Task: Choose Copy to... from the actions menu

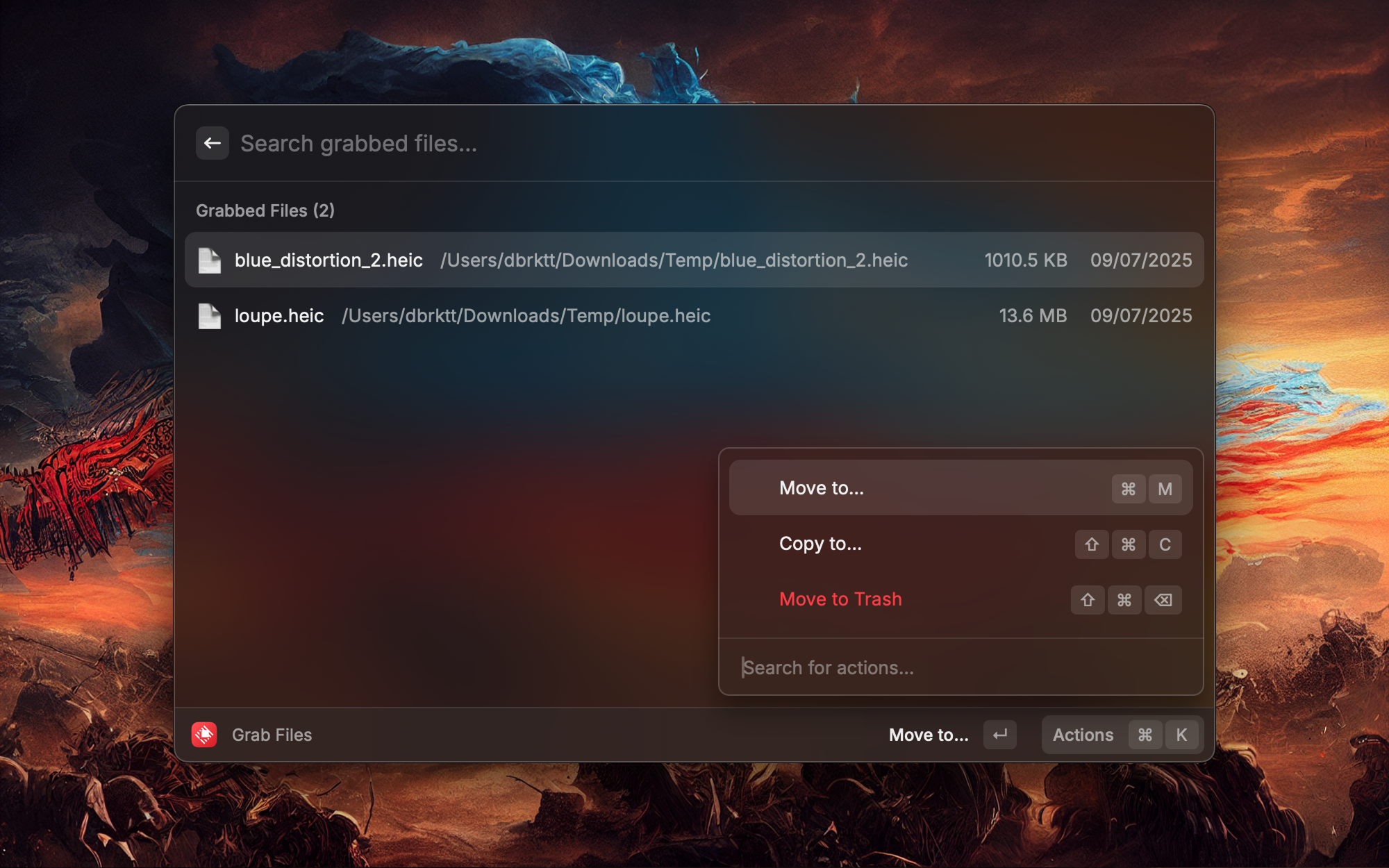Action: 820,544
